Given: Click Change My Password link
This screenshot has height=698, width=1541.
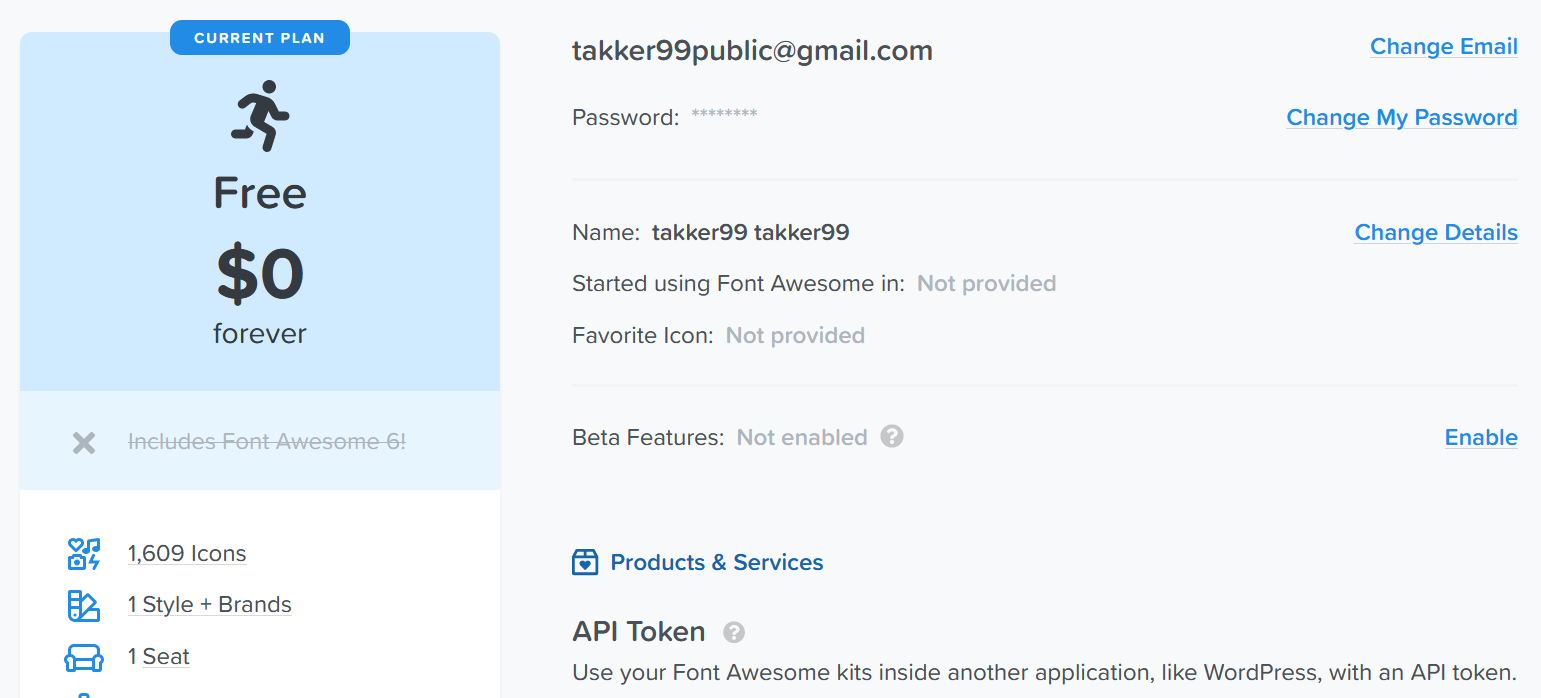Looking at the screenshot, I should click(x=1401, y=118).
